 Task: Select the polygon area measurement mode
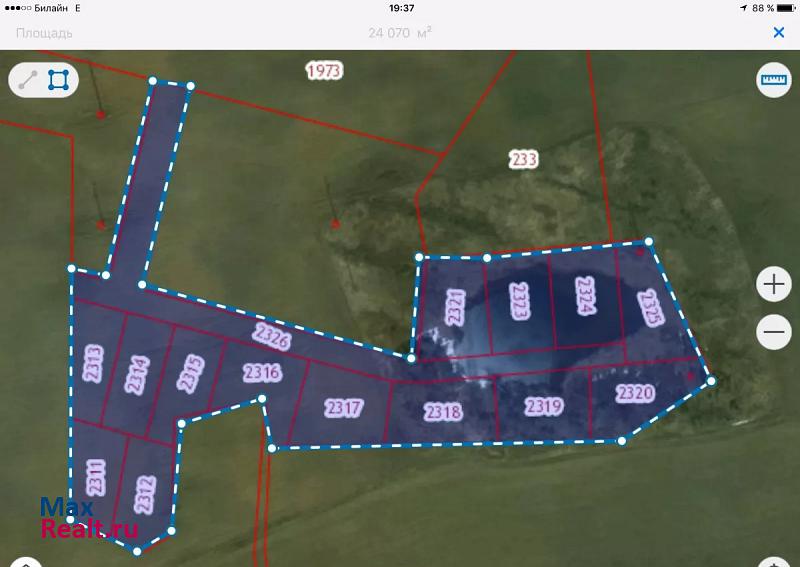tap(59, 80)
